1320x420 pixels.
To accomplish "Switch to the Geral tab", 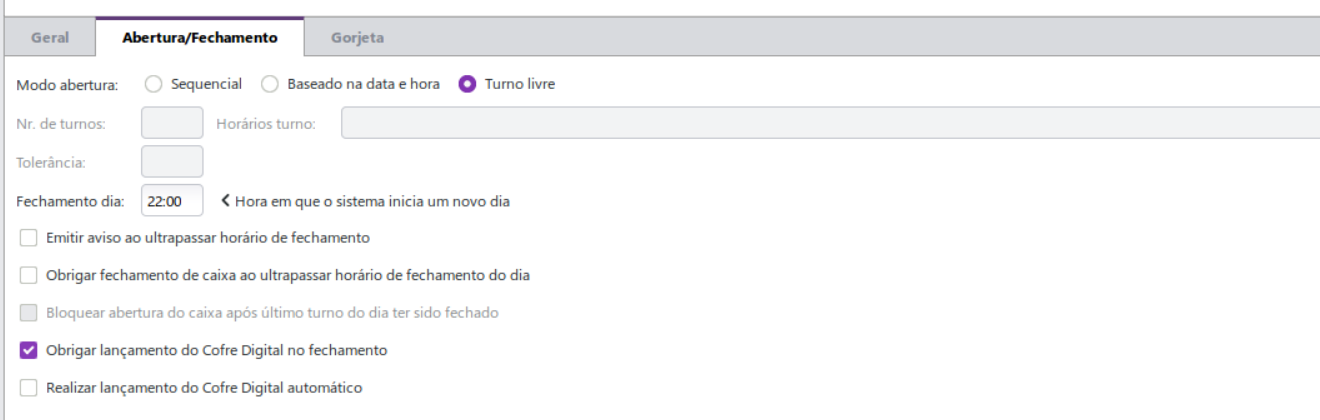I will pos(50,38).
